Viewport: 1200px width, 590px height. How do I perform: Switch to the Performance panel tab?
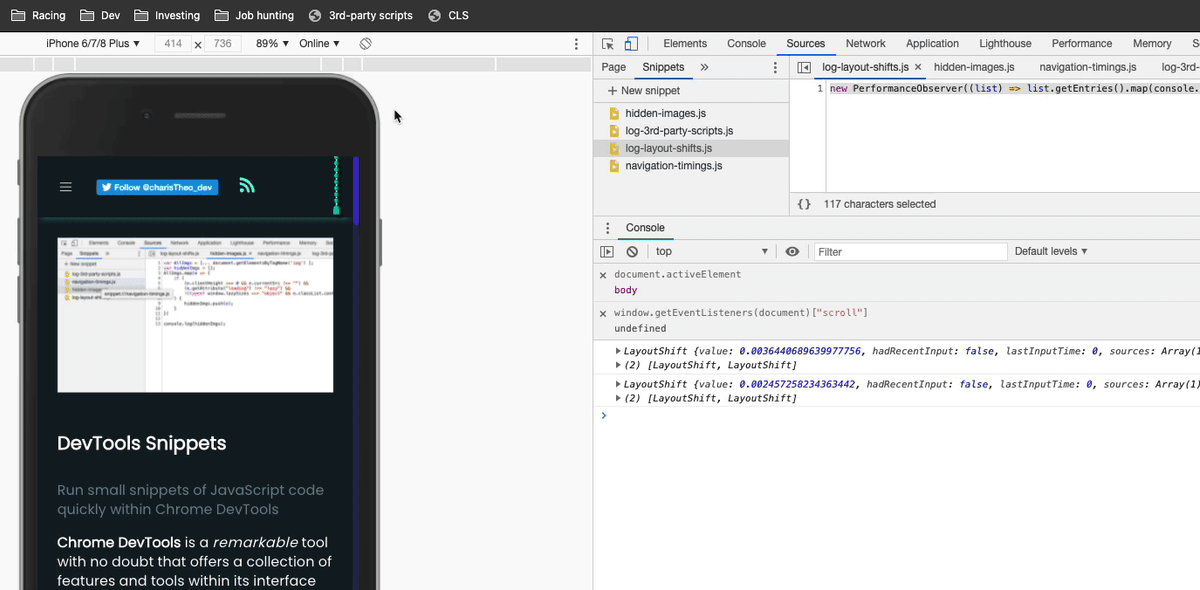coord(1082,44)
